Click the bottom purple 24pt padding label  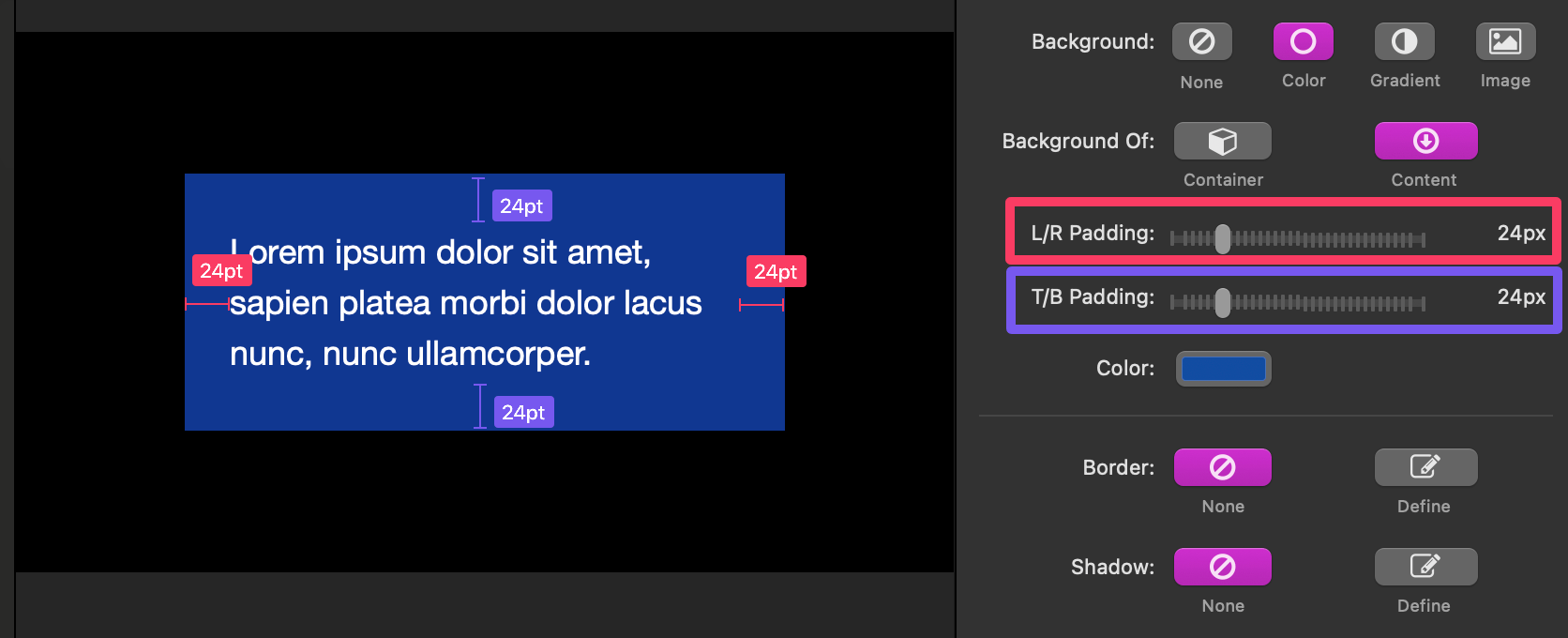(523, 413)
